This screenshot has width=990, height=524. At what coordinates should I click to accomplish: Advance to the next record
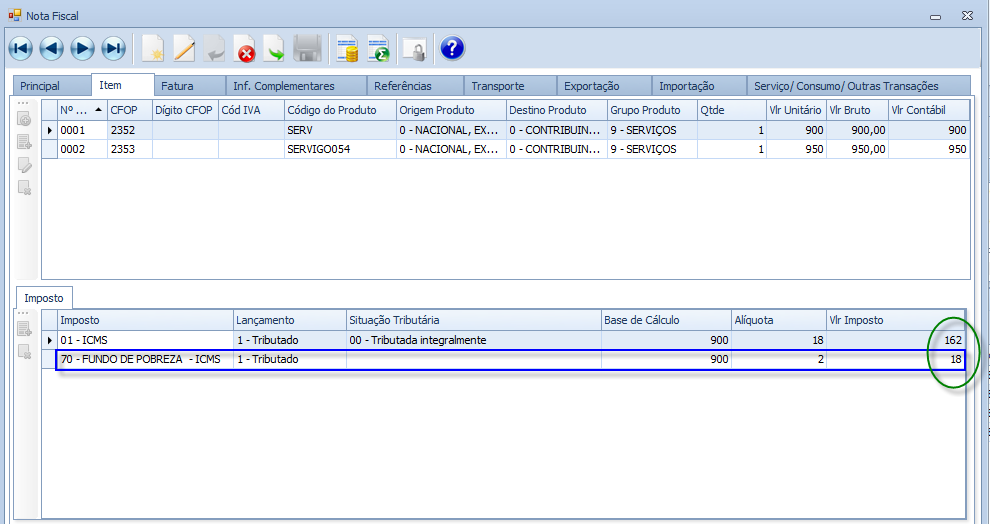83,48
